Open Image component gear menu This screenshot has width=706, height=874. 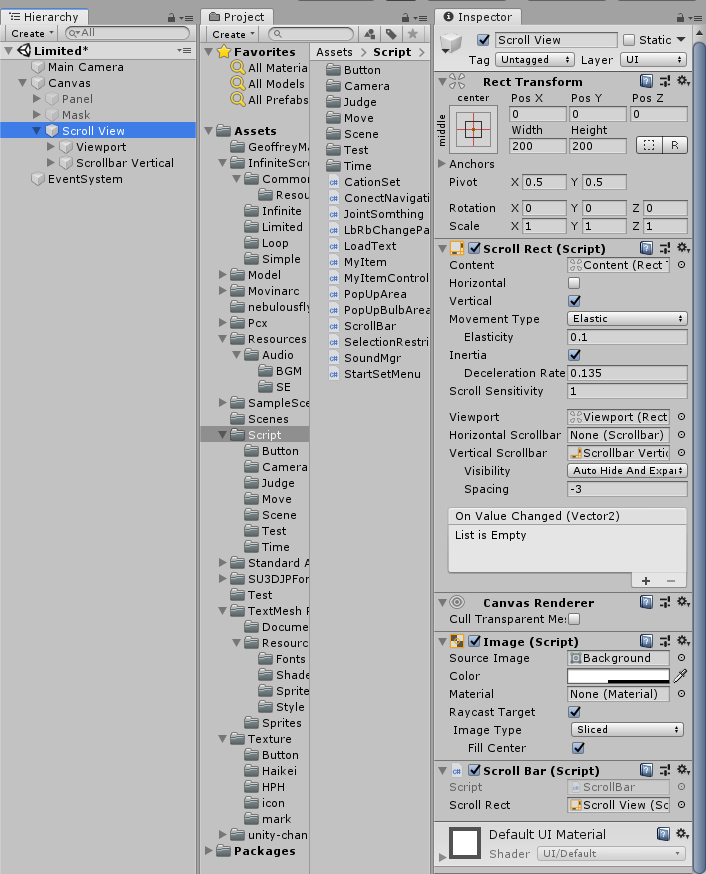tap(683, 641)
